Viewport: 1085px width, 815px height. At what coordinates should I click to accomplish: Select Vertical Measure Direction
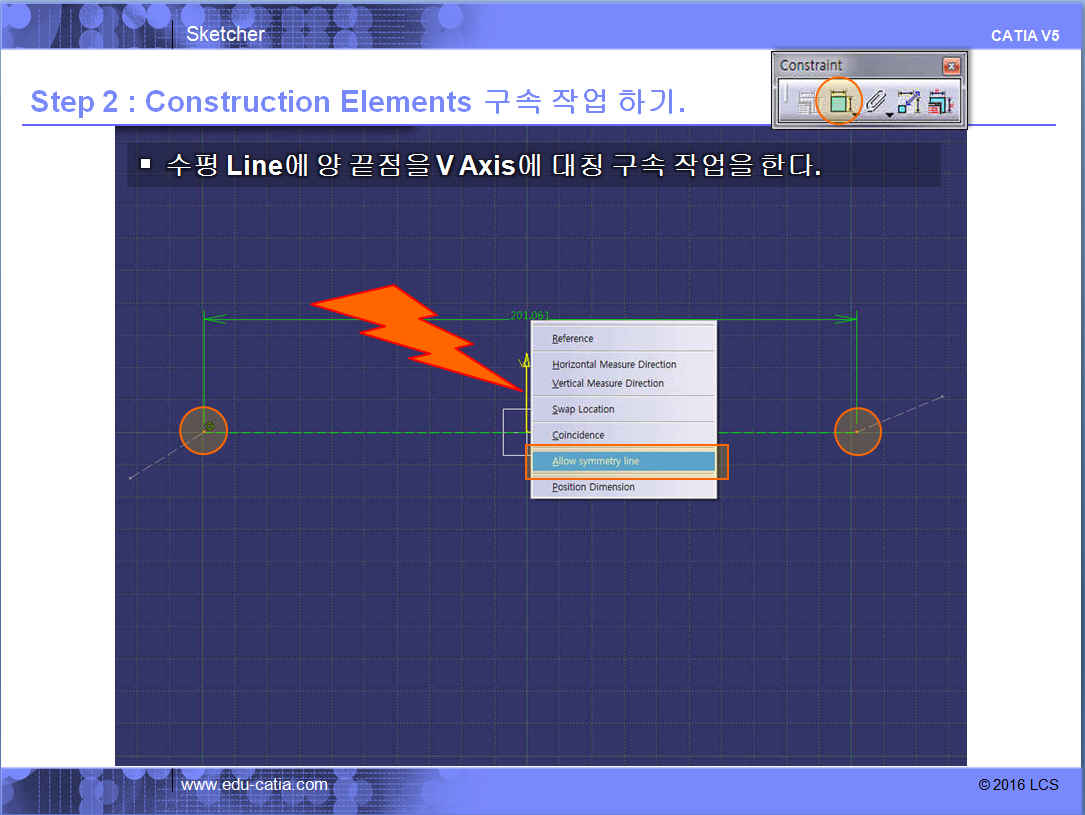coord(607,384)
